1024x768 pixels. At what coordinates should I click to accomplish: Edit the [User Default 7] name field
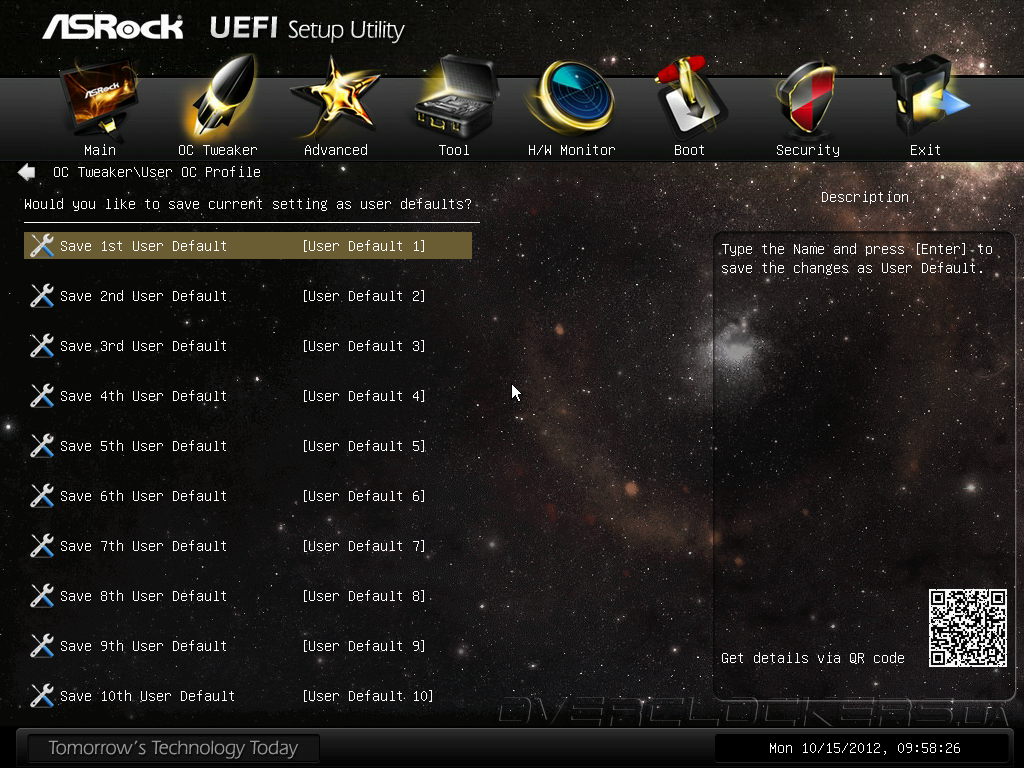tap(364, 547)
